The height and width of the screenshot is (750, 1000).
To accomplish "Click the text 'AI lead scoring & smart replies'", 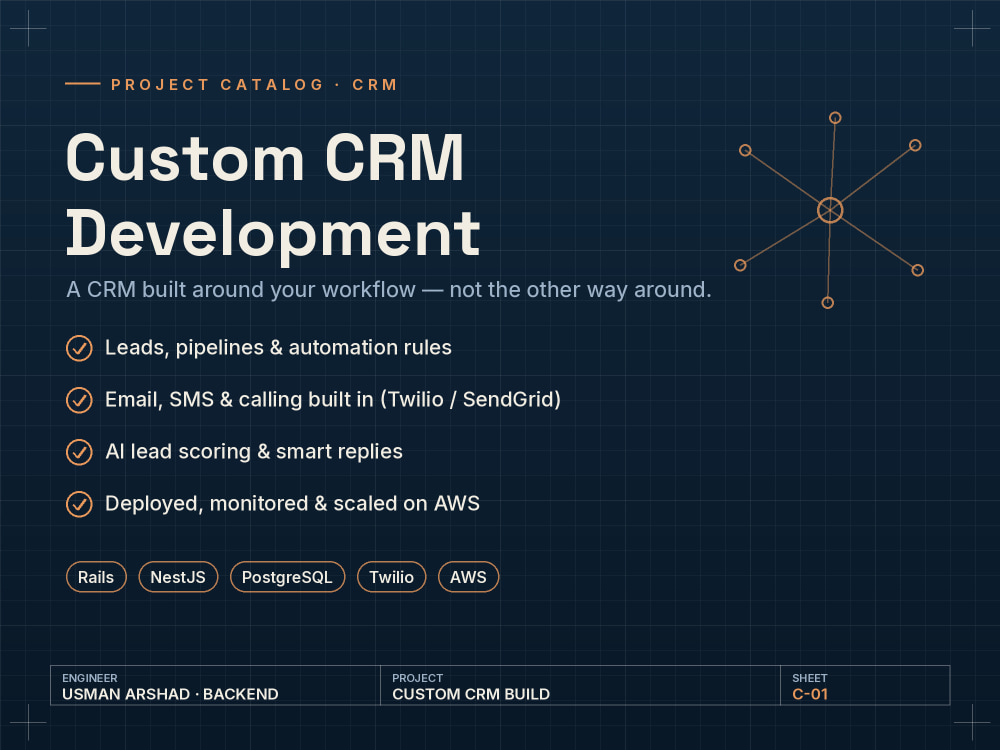I will (x=254, y=452).
